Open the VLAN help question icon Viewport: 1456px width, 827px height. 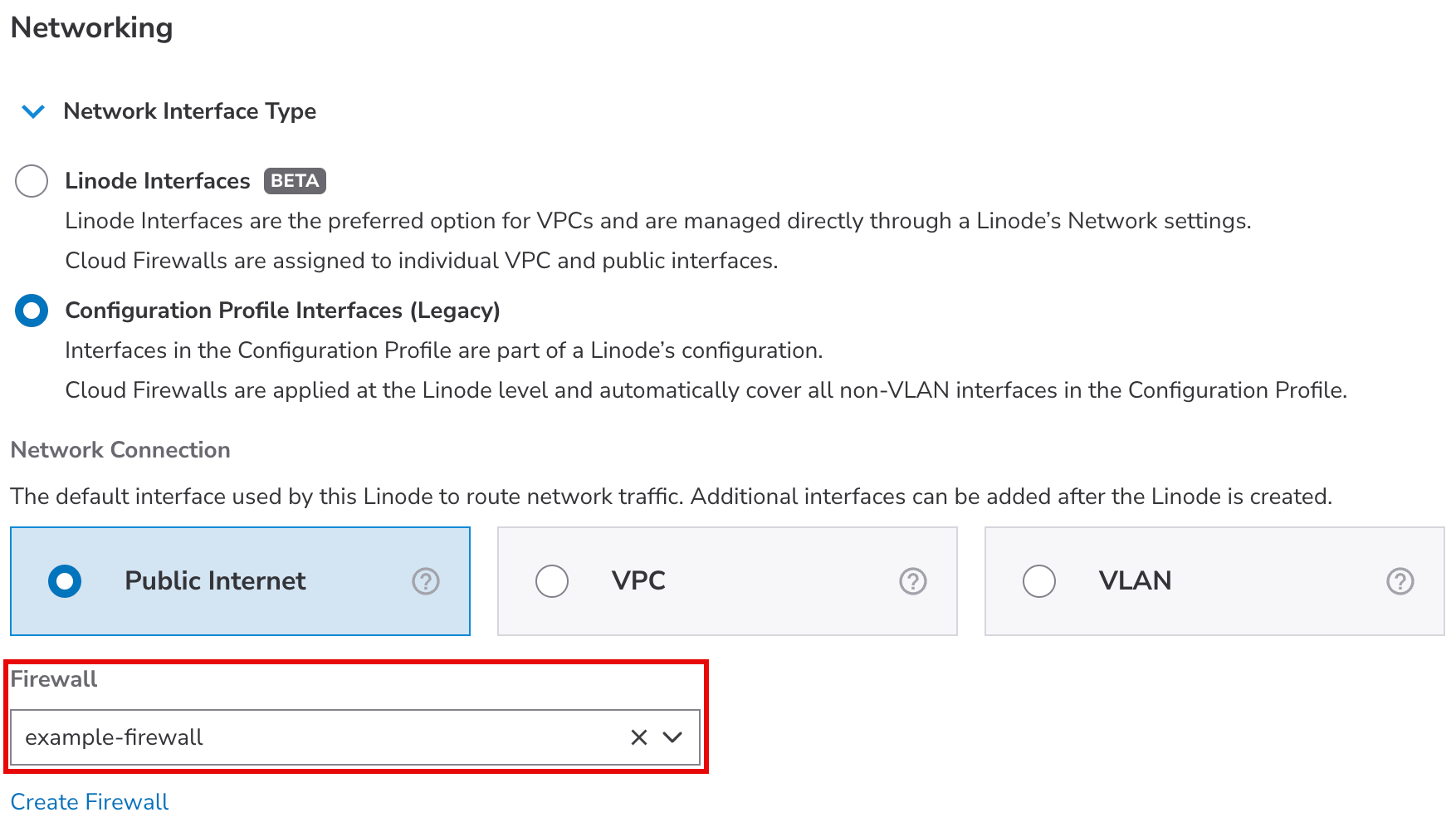[1400, 581]
